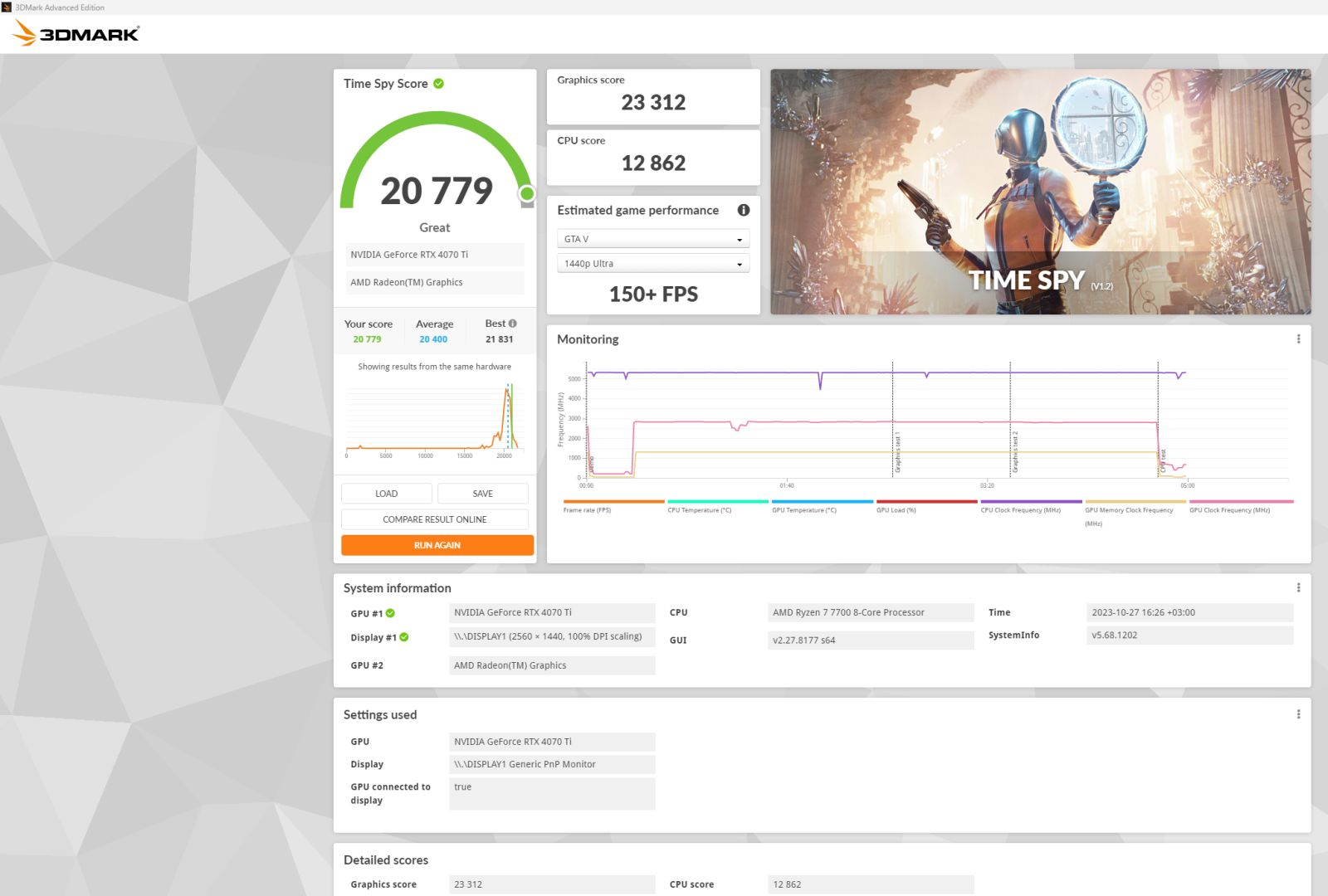Click COMPARE RESULT ONLINE
The image size is (1328, 896).
[x=435, y=519]
